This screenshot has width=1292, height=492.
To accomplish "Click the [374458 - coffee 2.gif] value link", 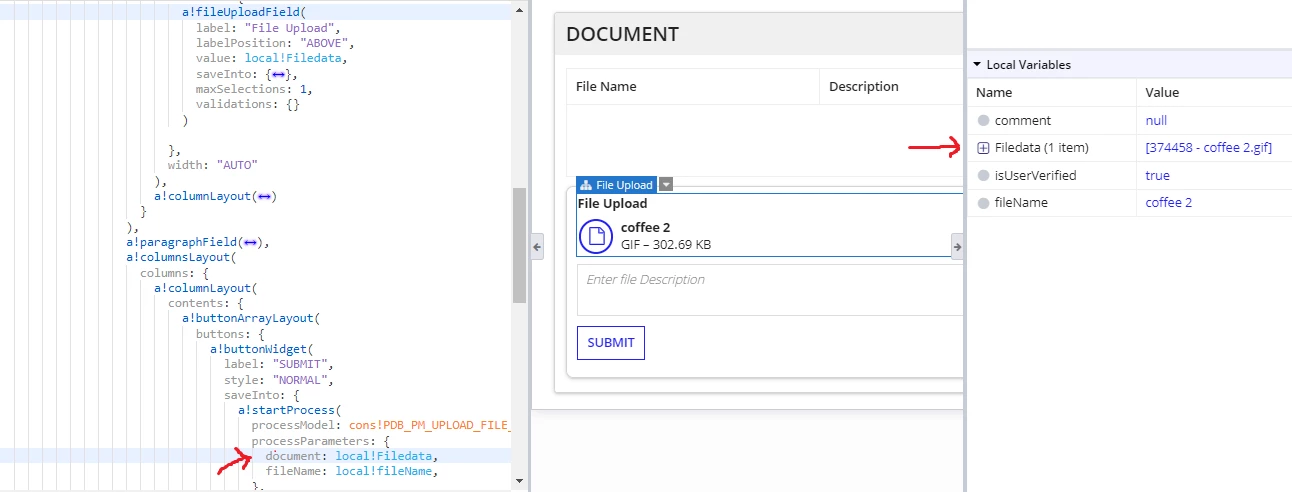I will 1209,148.
